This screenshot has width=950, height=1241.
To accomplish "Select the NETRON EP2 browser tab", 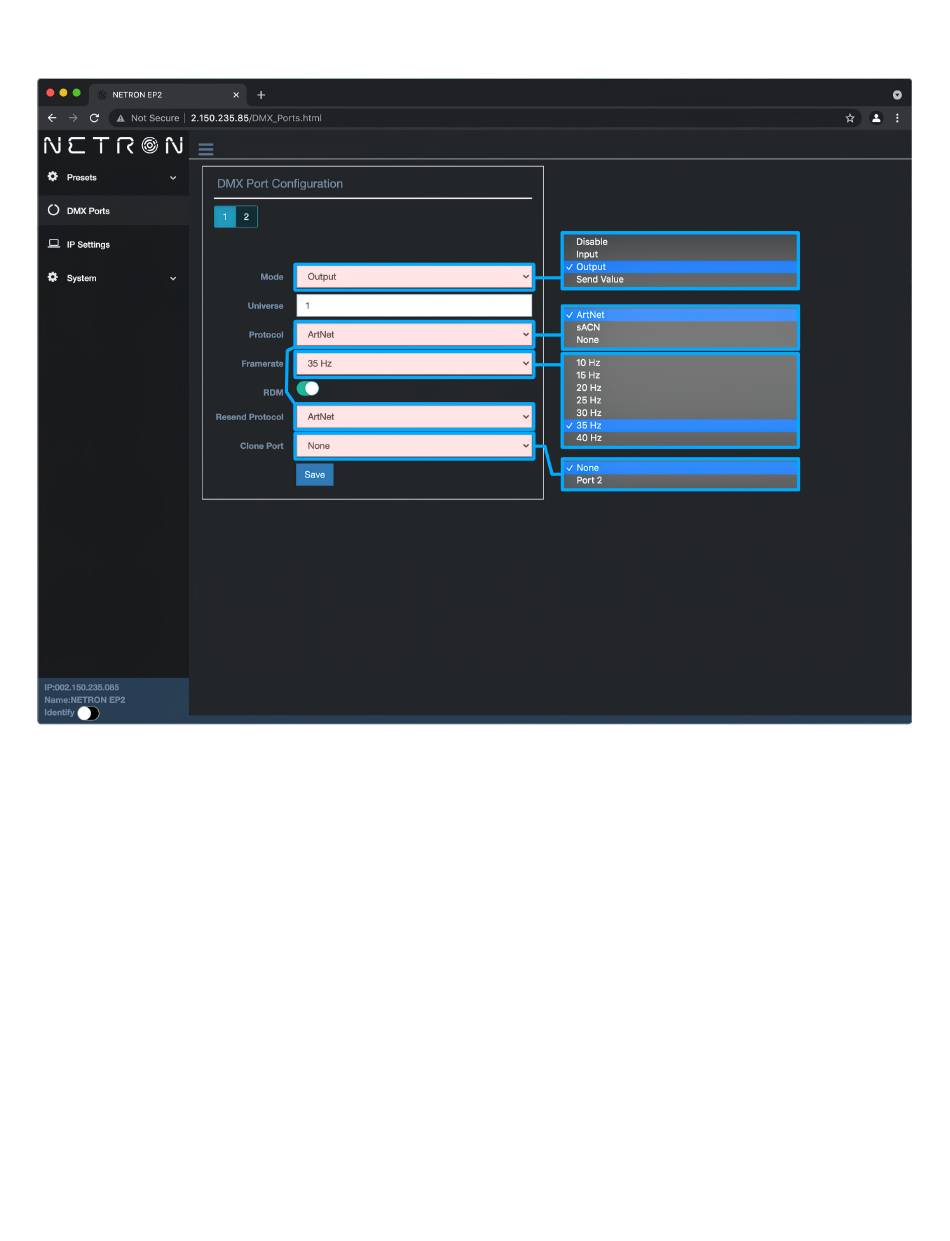I will [x=168, y=95].
